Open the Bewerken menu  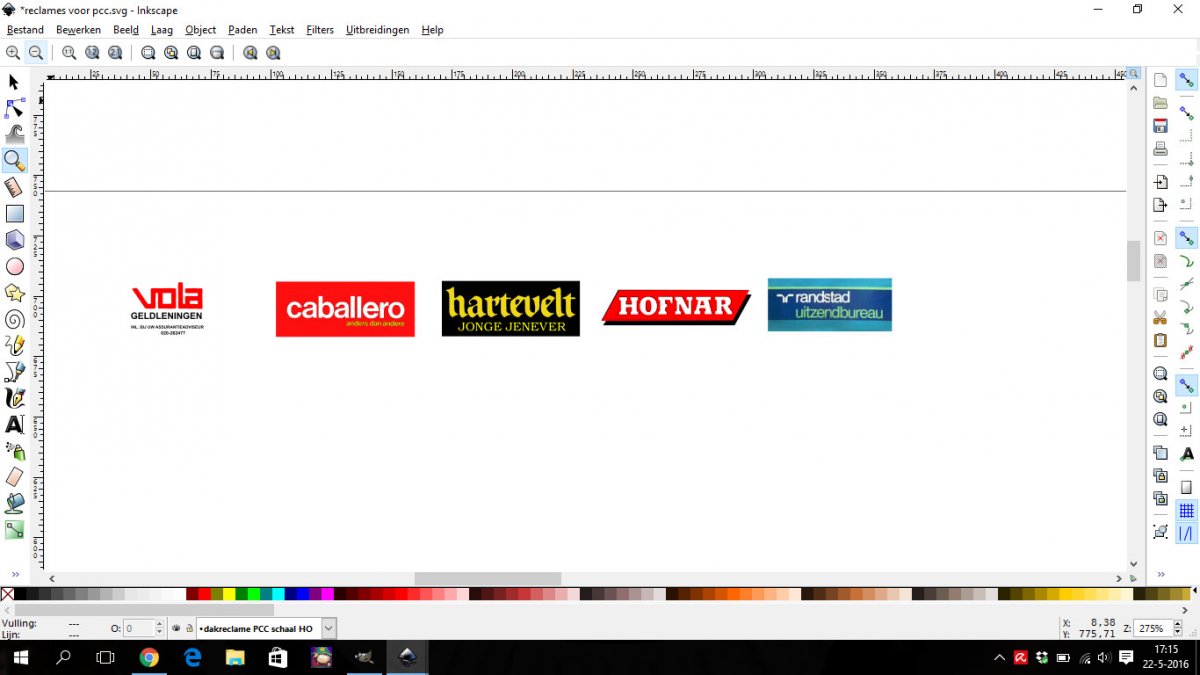(78, 30)
